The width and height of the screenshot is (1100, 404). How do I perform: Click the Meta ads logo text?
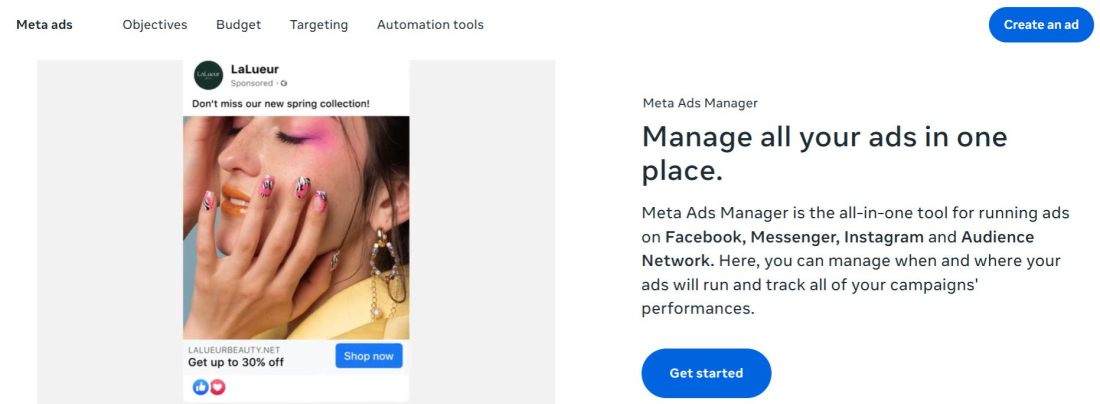tap(44, 25)
